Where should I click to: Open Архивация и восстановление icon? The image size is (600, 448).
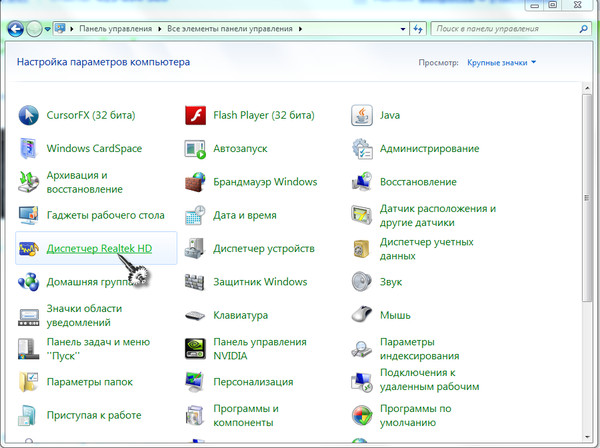click(28, 182)
